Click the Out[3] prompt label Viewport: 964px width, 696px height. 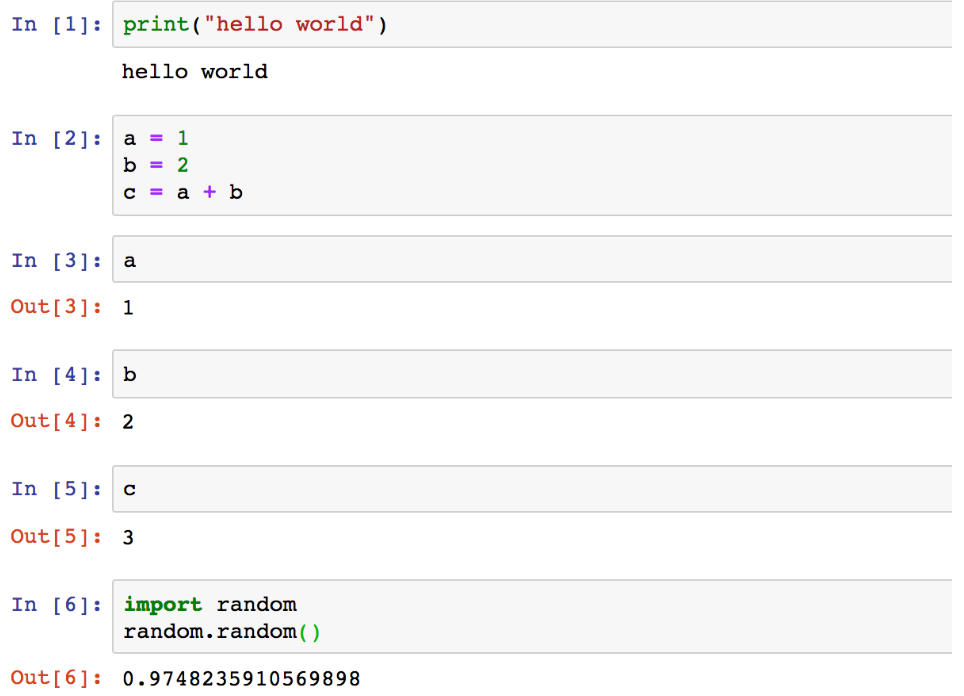57,307
